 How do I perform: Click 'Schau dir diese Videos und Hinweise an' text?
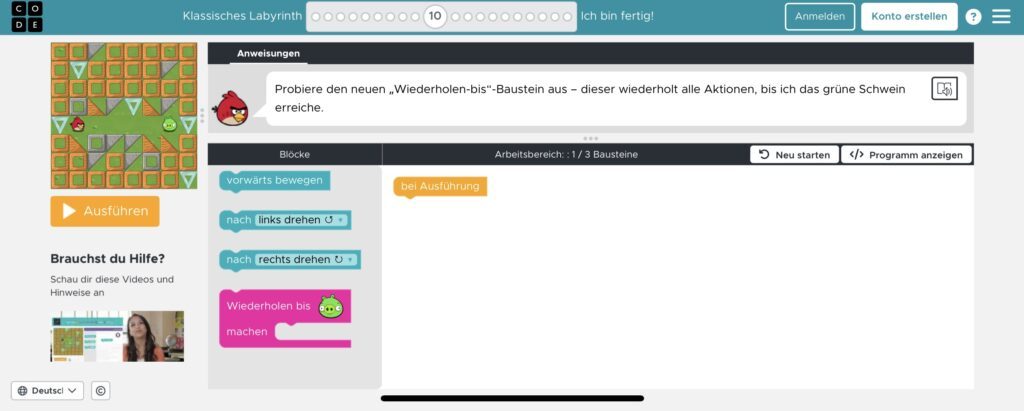[x=112, y=286]
